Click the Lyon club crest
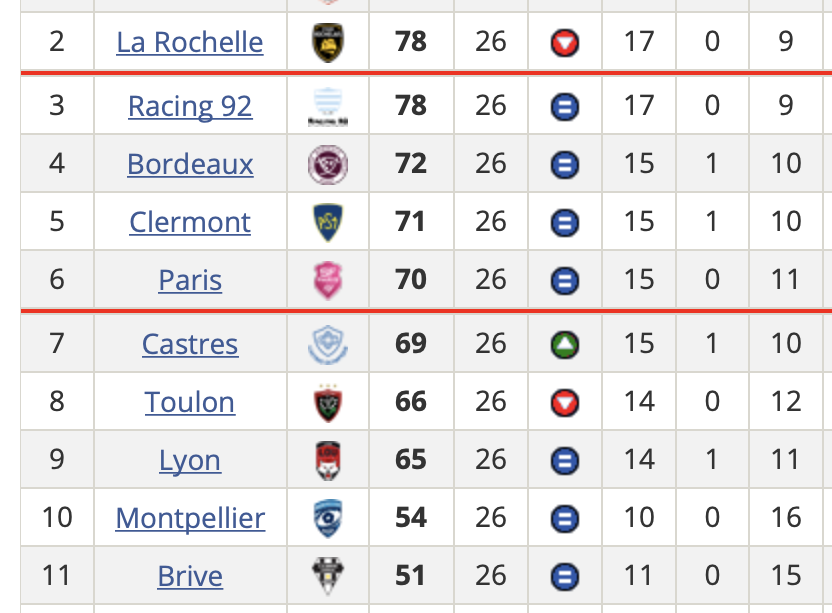832x613 pixels. [x=328, y=460]
